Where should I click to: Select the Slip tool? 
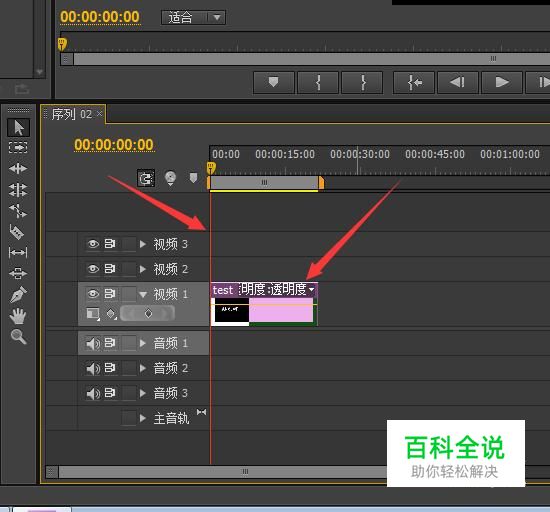click(x=18, y=252)
